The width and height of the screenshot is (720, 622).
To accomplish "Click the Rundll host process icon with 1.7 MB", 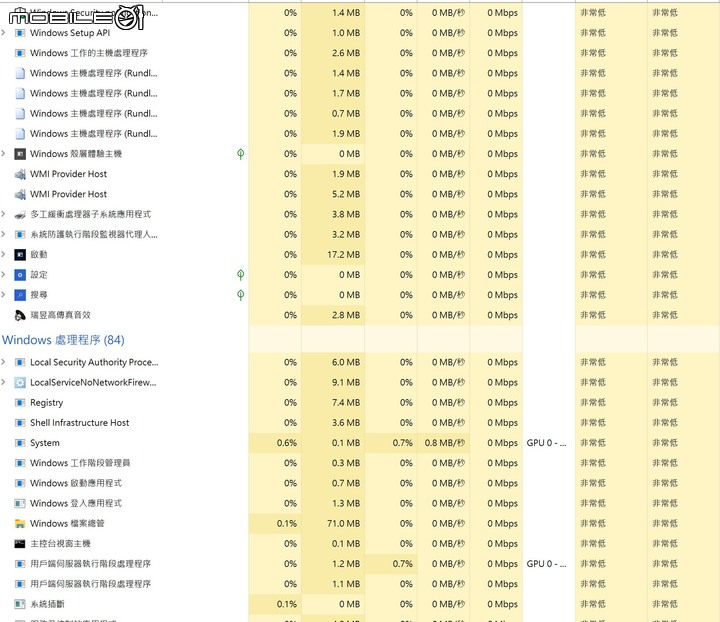I will coord(20,93).
